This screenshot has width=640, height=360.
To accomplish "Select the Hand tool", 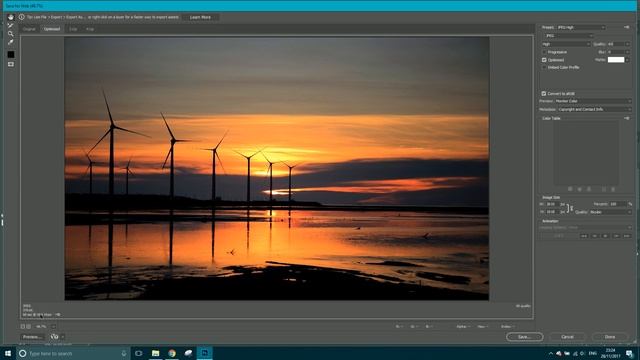I will point(11,17).
